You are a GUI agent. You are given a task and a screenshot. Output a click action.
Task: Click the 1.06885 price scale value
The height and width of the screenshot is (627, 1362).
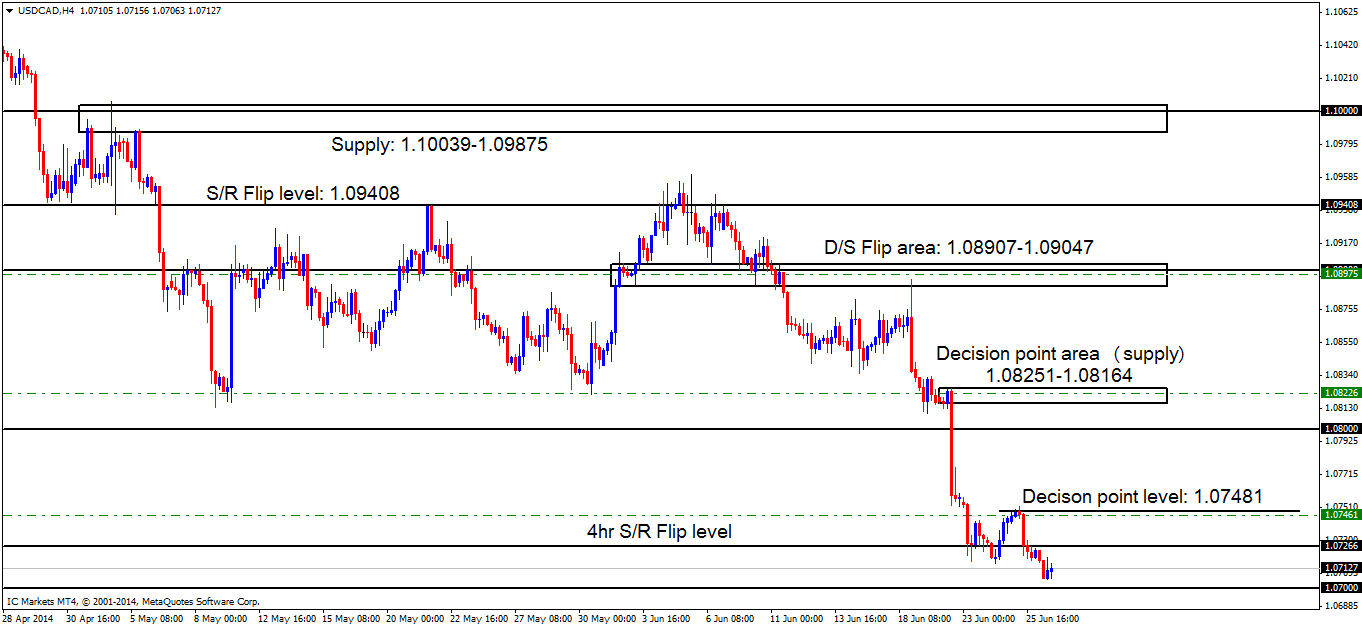1340,605
